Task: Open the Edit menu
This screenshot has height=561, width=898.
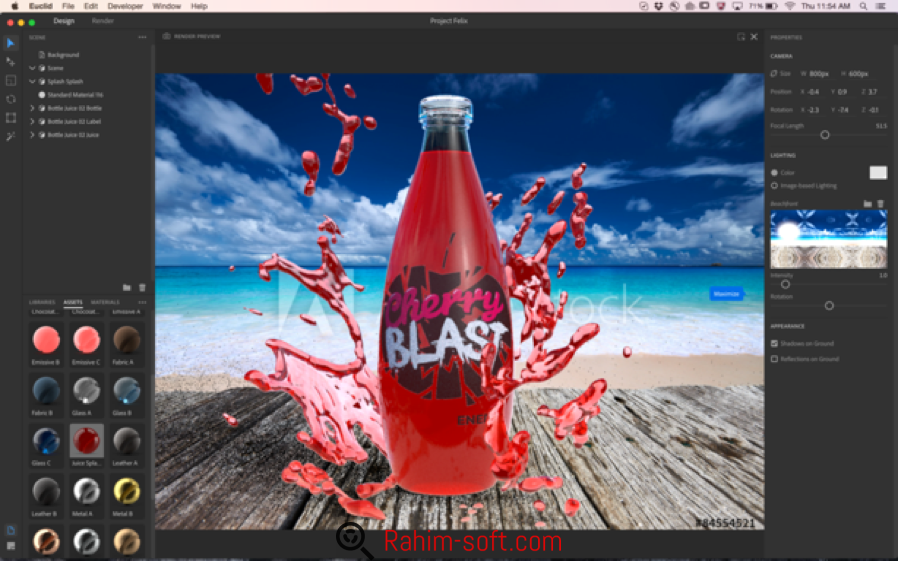Action: pyautogui.click(x=90, y=6)
